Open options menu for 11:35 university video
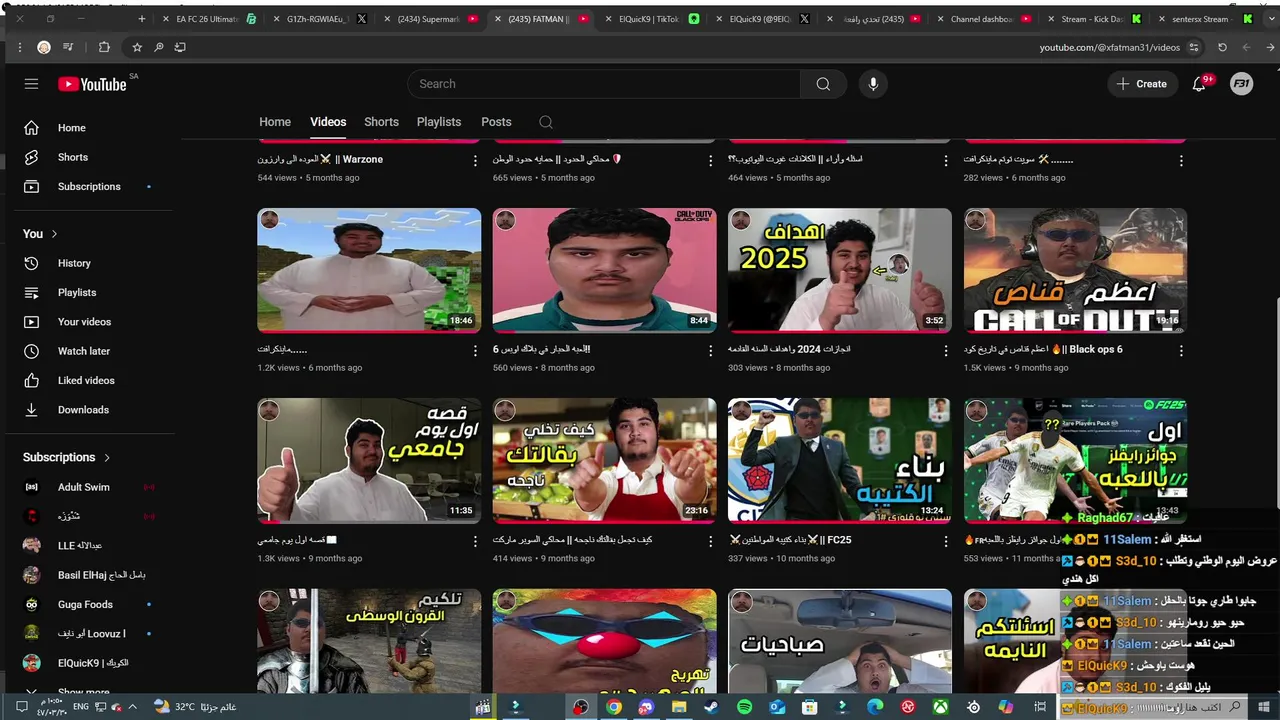 click(x=475, y=541)
